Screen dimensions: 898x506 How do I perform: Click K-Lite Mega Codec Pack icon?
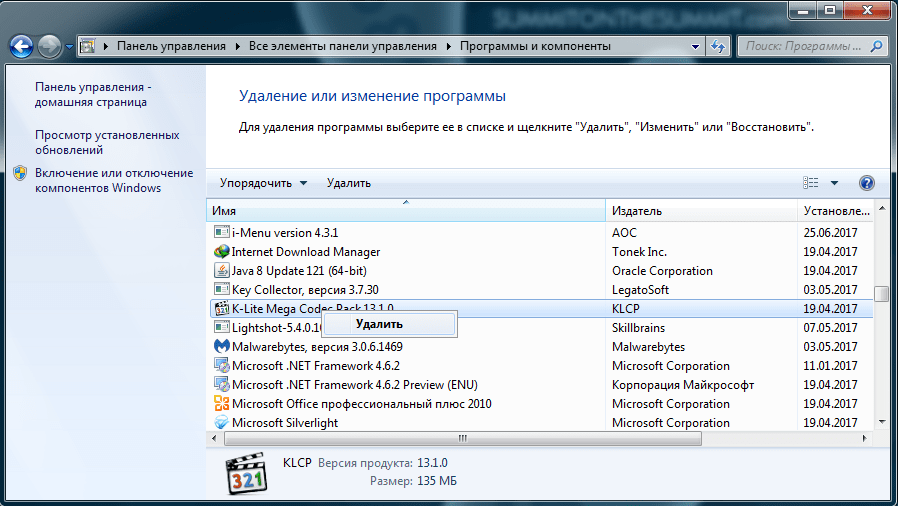pos(222,309)
